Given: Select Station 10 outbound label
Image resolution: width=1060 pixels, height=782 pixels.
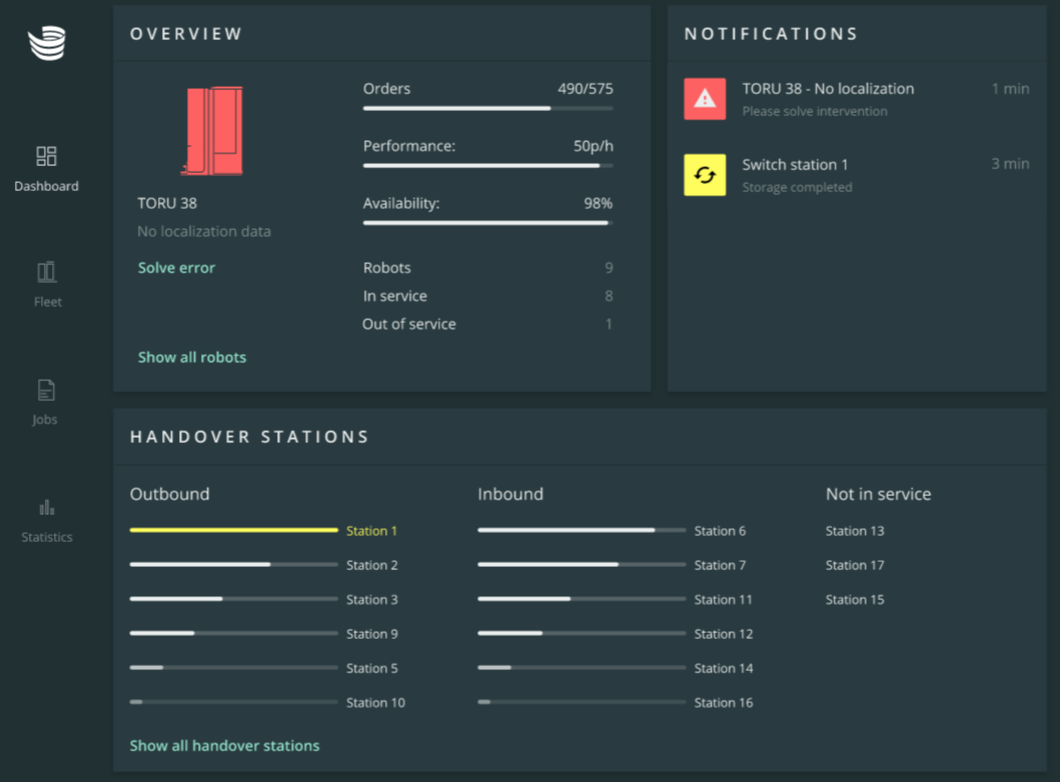Looking at the screenshot, I should [x=376, y=703].
